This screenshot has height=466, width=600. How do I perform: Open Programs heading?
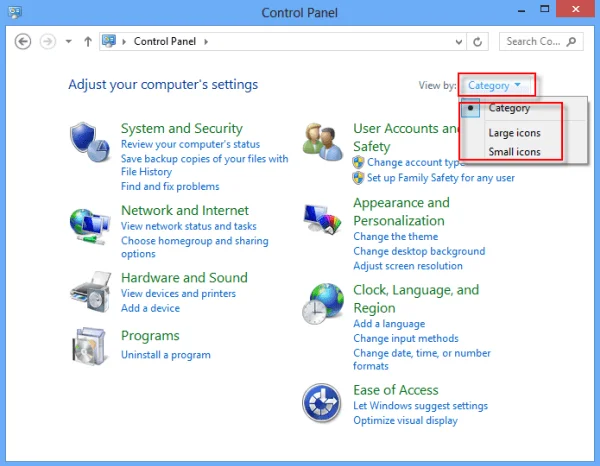point(150,336)
